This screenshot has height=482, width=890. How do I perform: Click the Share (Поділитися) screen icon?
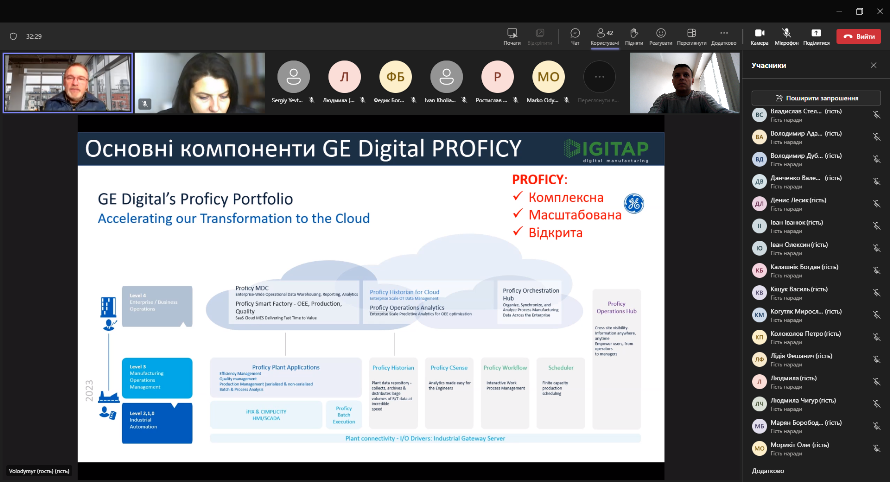pyautogui.click(x=816, y=36)
